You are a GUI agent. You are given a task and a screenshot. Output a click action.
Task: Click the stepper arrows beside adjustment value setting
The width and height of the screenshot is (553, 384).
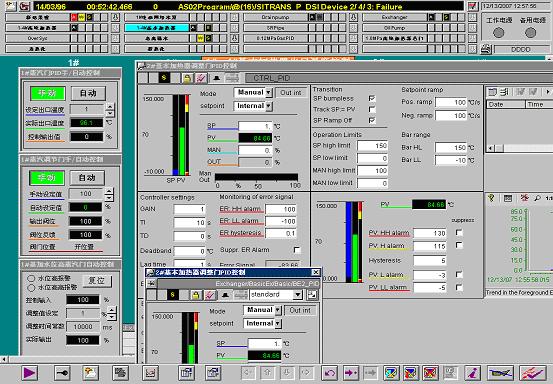111,313
